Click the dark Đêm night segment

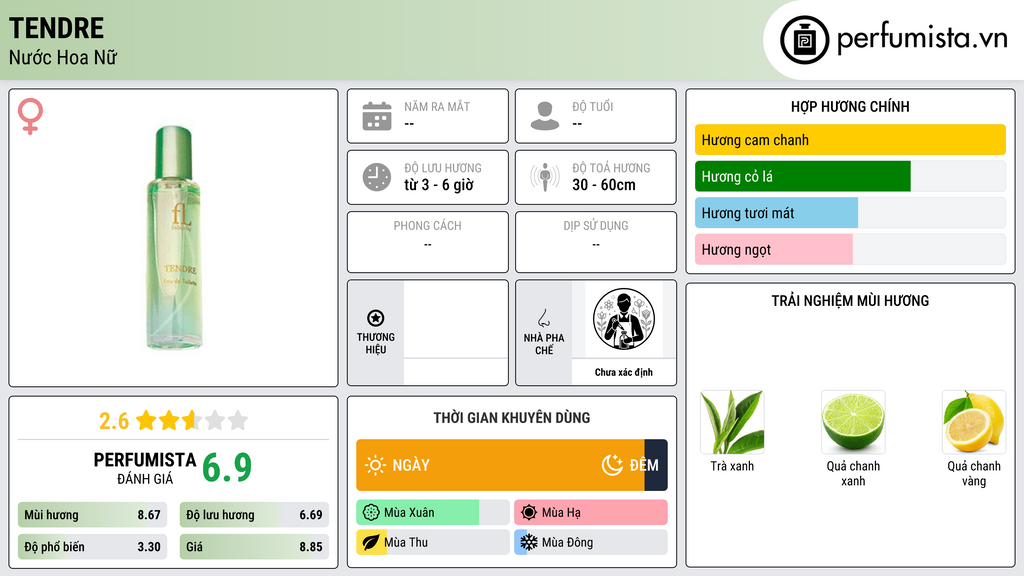(656, 465)
